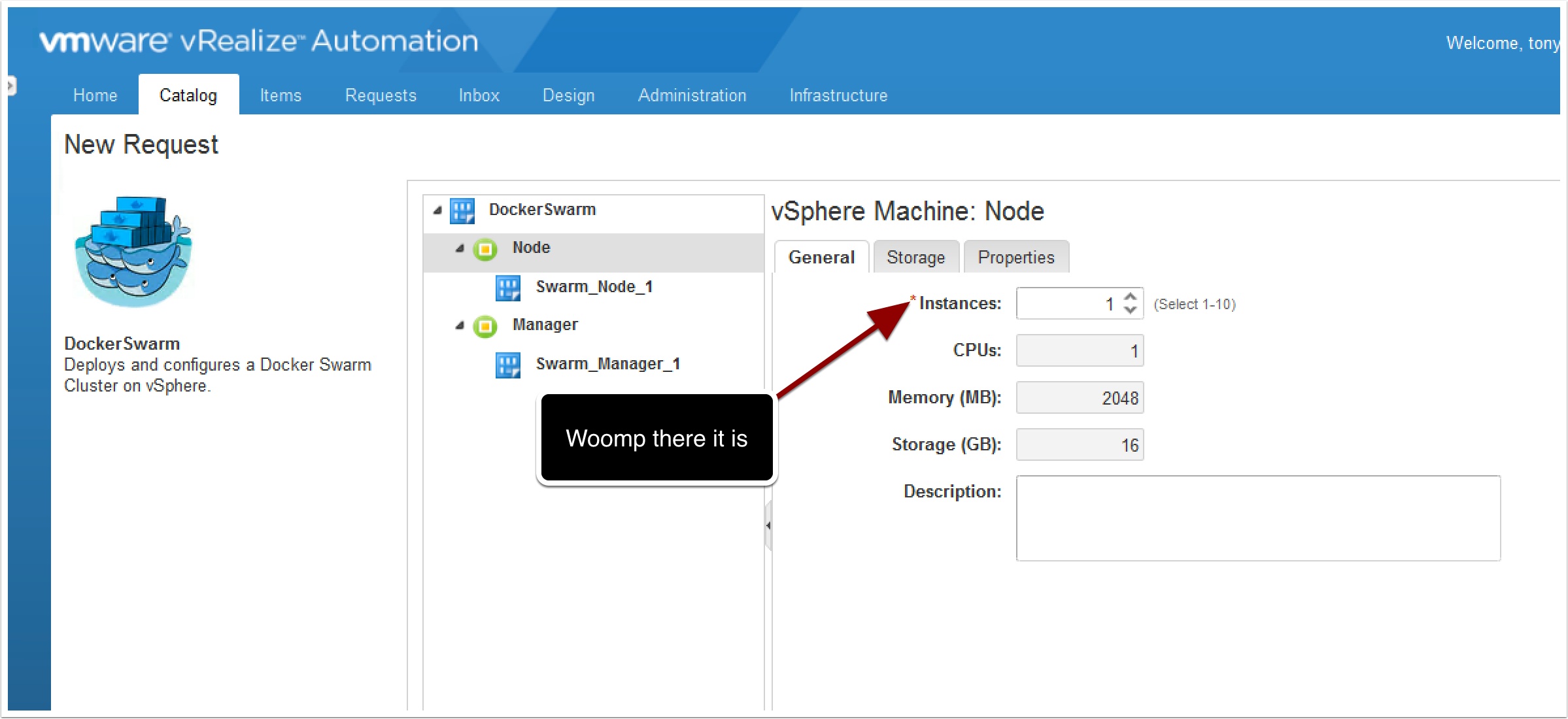Open the Catalog tab
Screen dimensions: 1568x719
click(188, 95)
